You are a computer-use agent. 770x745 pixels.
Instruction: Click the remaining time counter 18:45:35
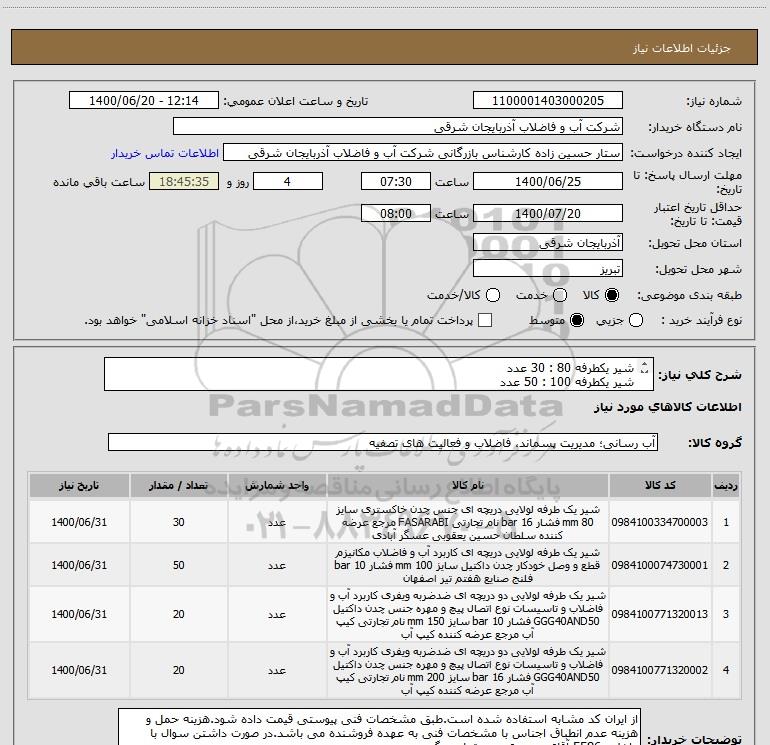pyautogui.click(x=184, y=181)
